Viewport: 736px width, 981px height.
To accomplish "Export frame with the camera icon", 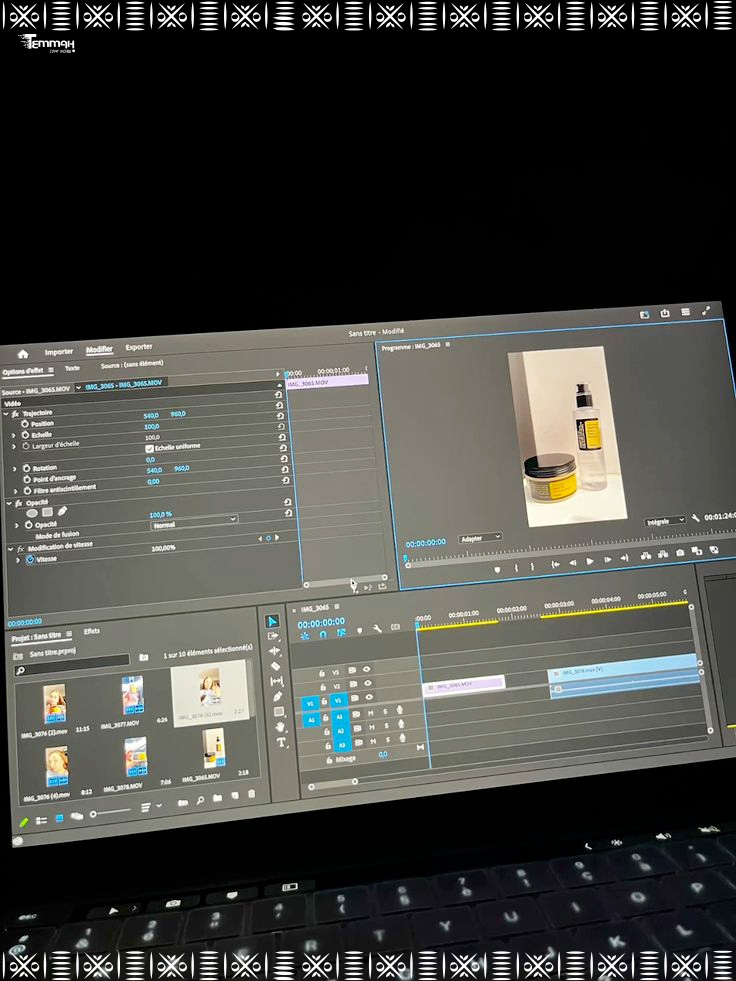I will click(x=680, y=552).
